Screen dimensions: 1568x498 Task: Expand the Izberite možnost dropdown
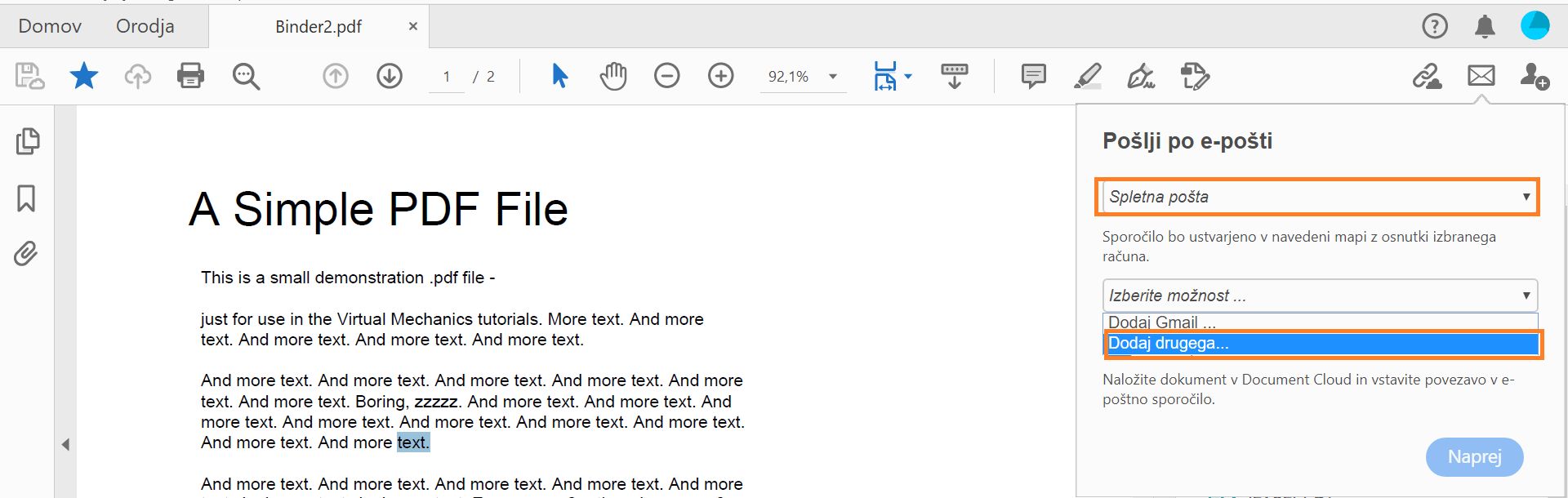coord(1319,296)
